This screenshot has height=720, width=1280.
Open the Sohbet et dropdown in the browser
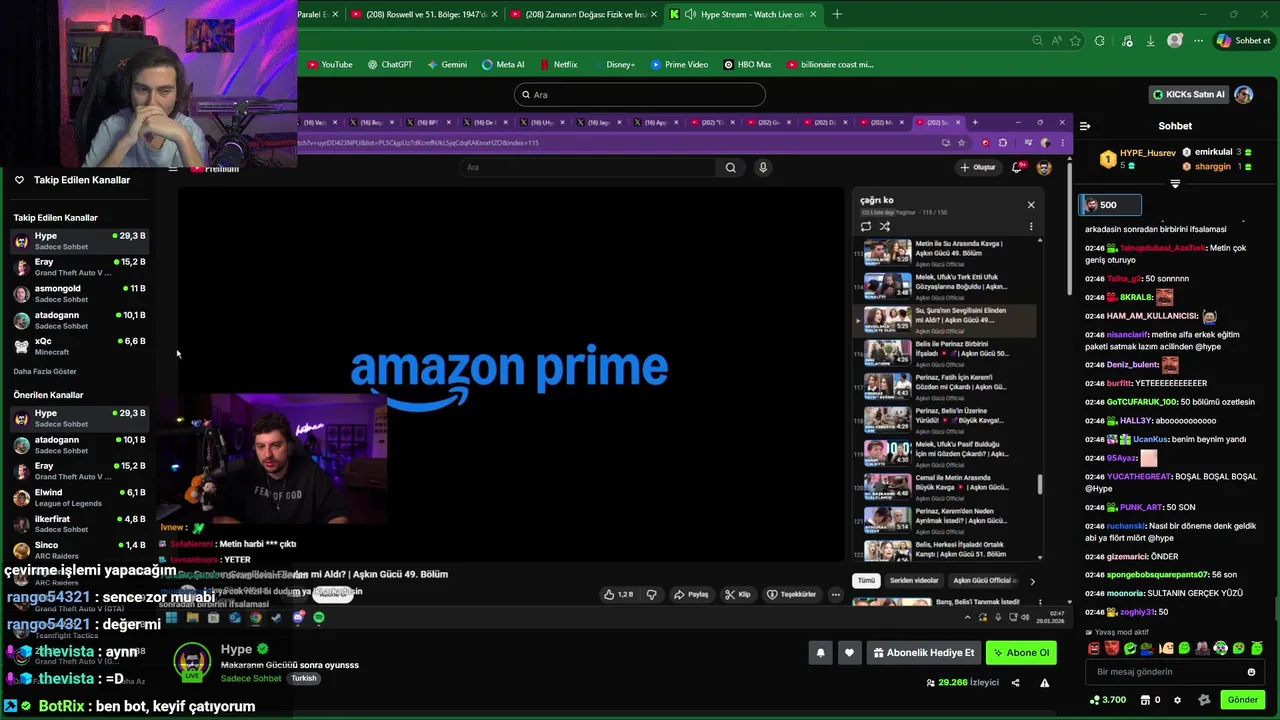tap(1243, 41)
